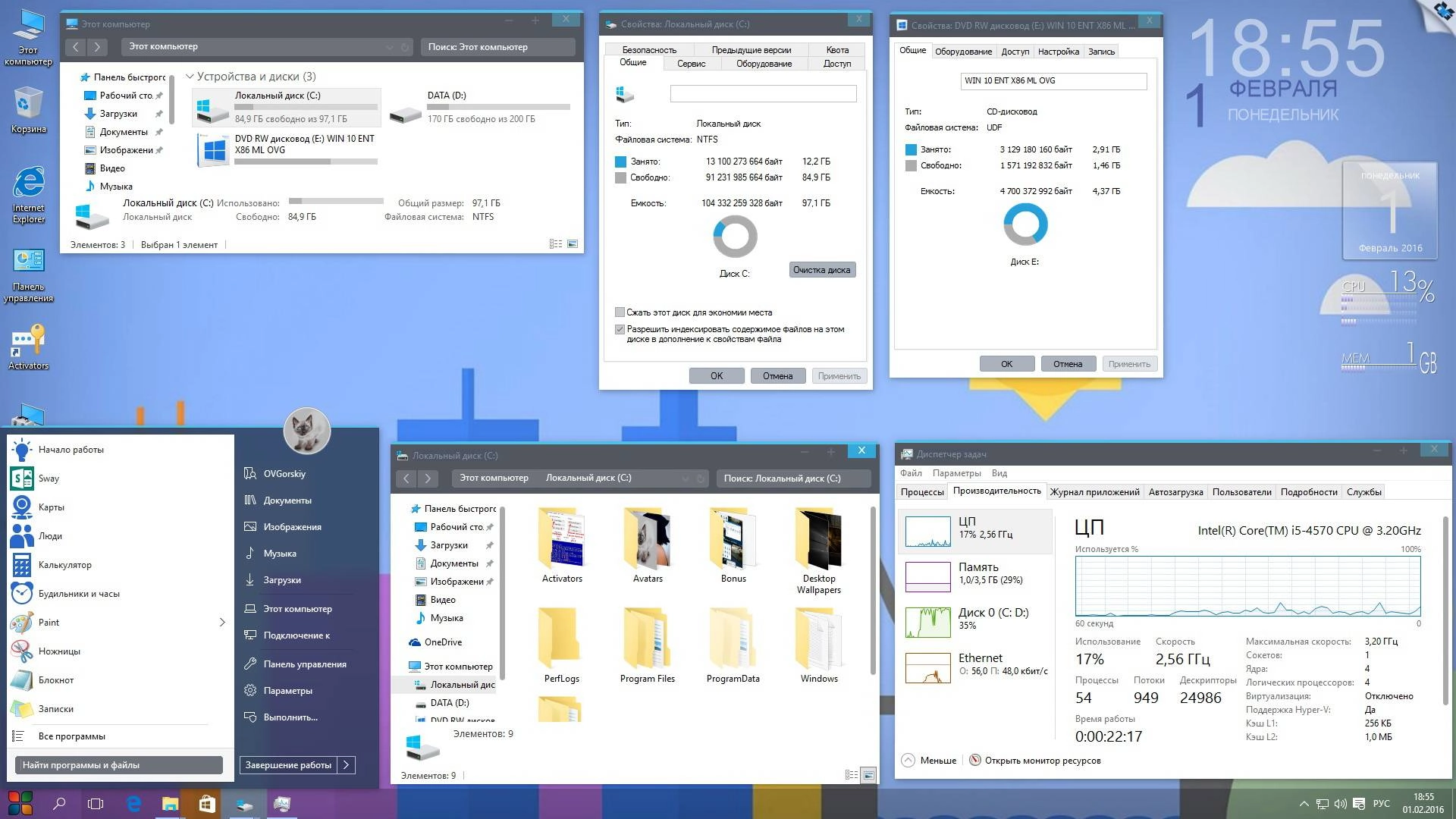Screen dimensions: 1456x819
Task: Select Ethernet performance graph item
Action: [976, 667]
